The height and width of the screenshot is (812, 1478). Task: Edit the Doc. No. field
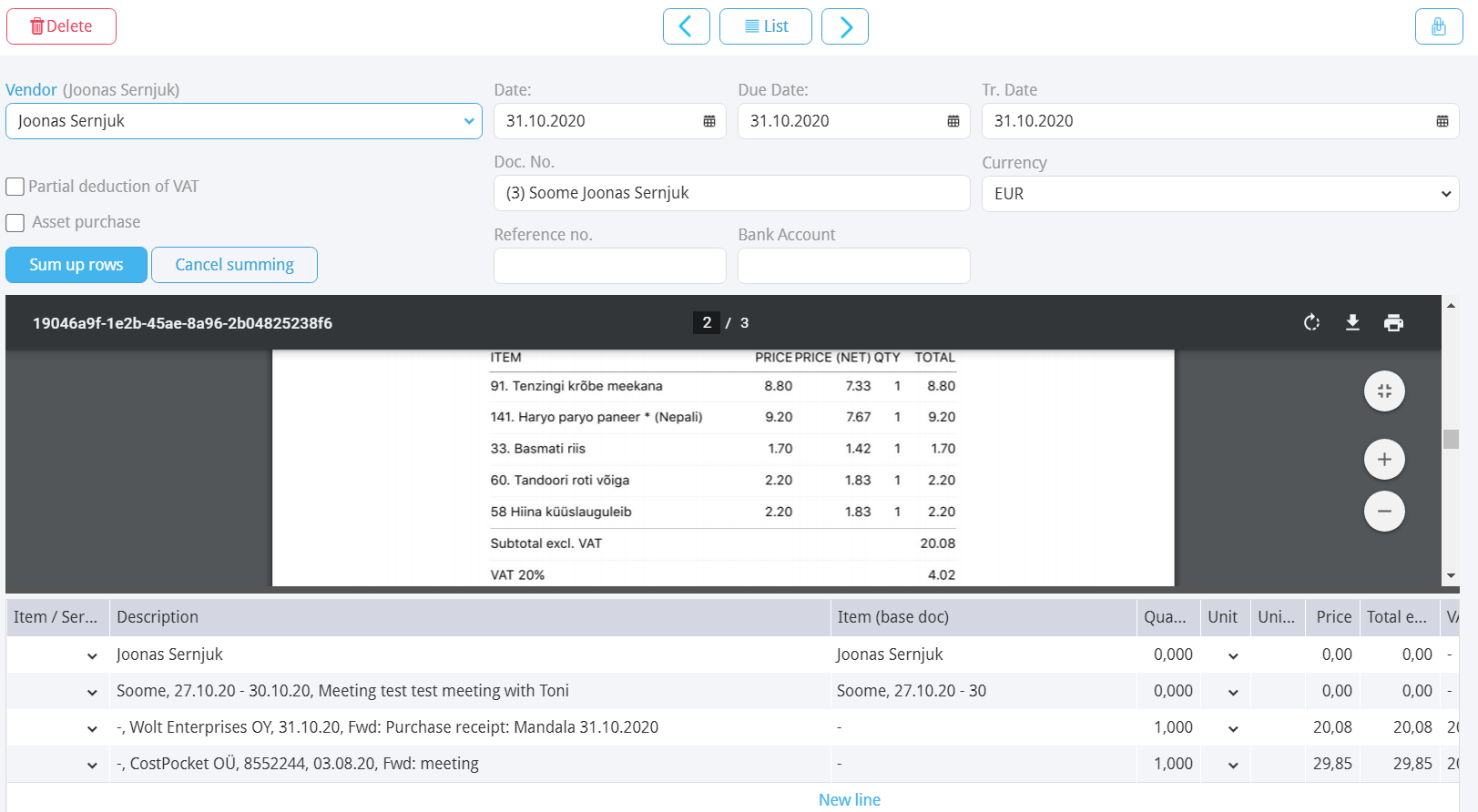pyautogui.click(x=732, y=193)
